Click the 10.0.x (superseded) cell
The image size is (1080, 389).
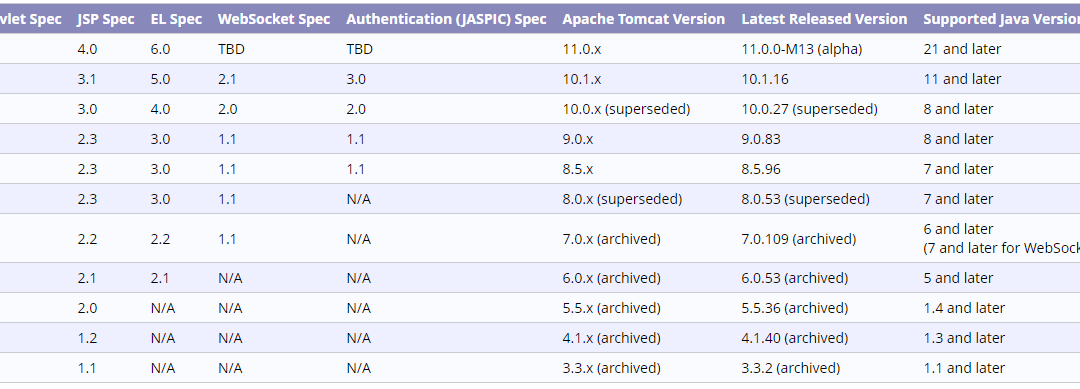626,109
